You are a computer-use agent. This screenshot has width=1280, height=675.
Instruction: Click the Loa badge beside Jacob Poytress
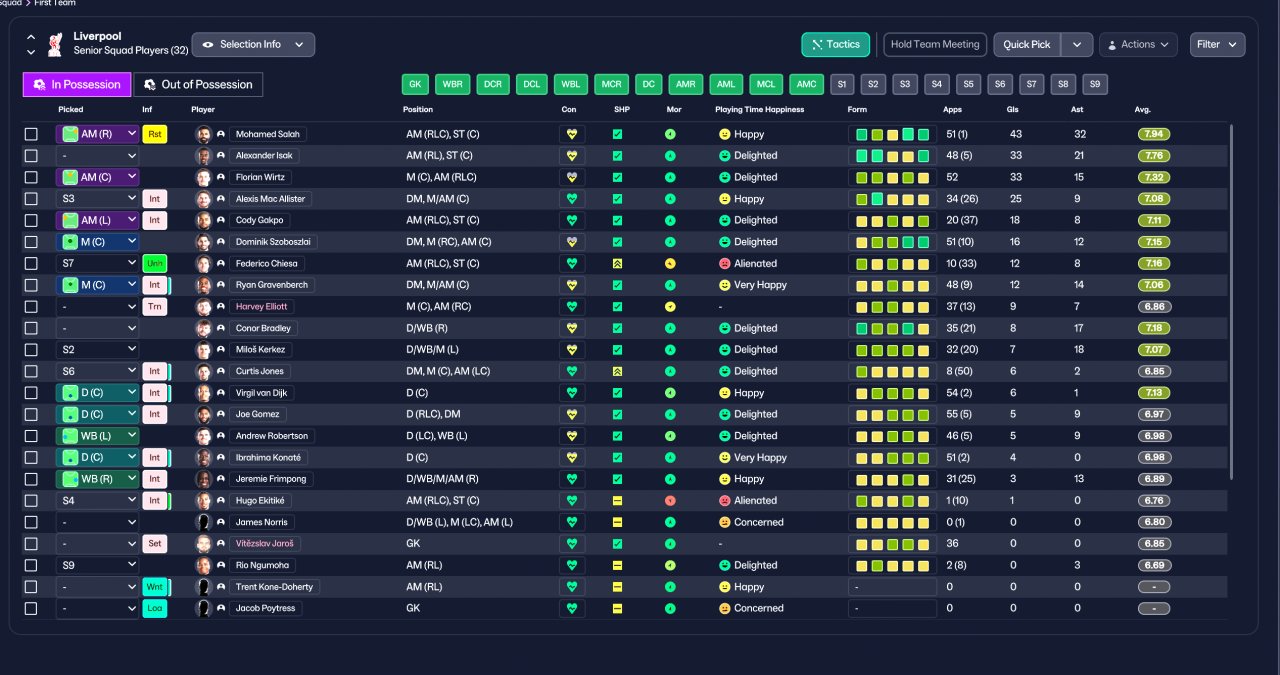click(155, 608)
